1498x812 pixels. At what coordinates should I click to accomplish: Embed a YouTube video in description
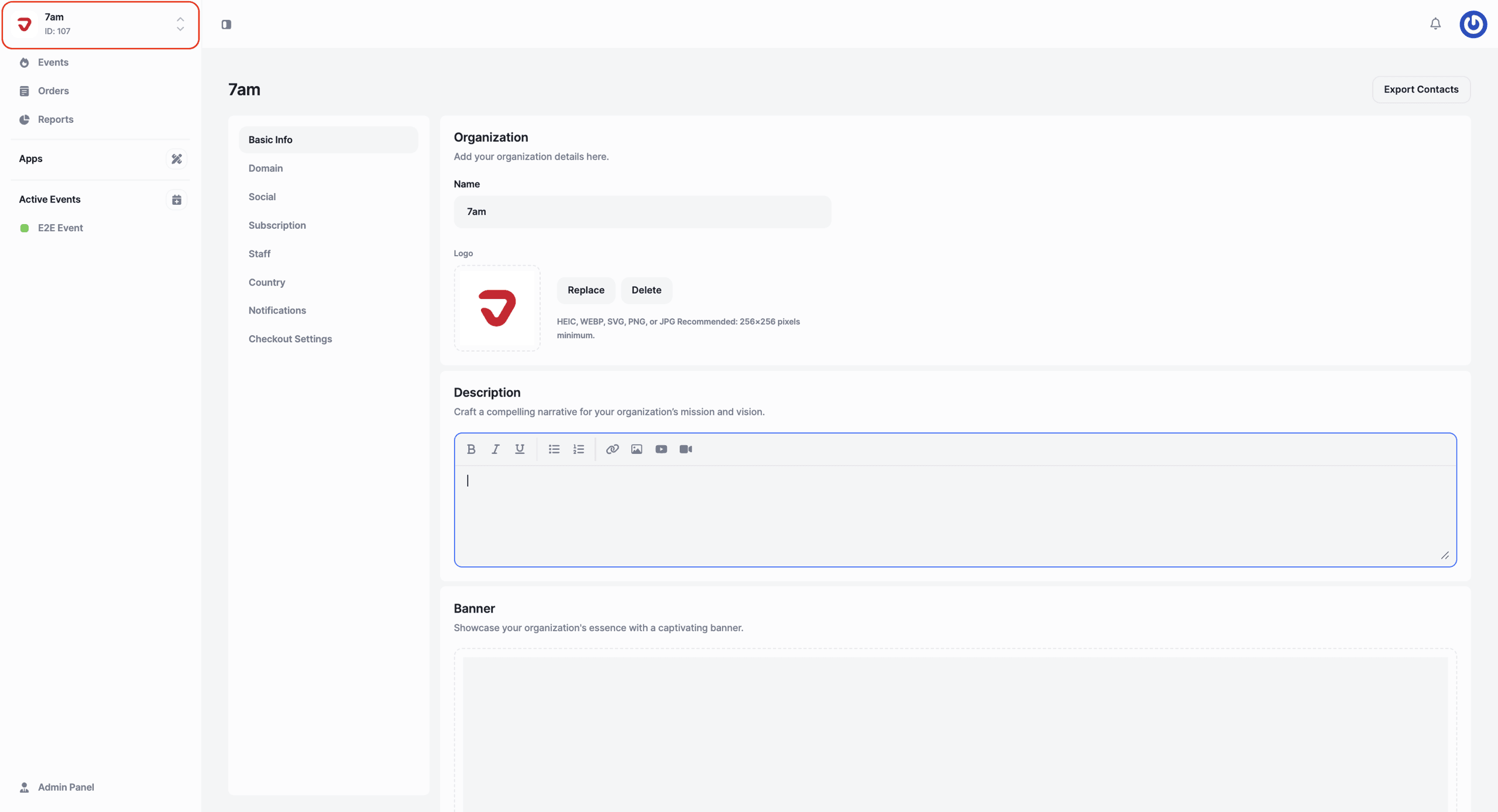coord(661,449)
